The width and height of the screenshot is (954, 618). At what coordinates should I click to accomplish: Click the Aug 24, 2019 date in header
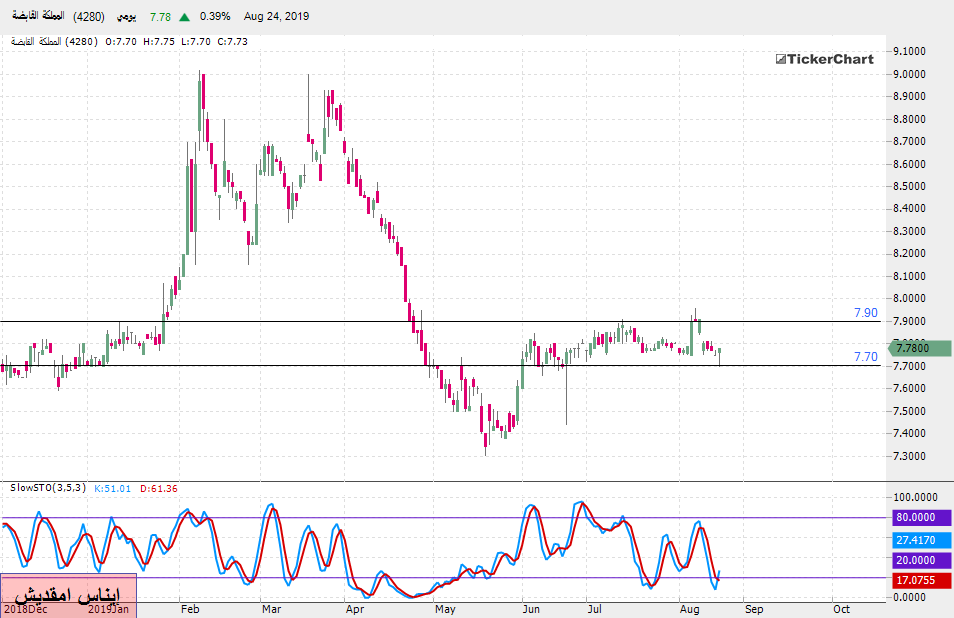[x=276, y=17]
